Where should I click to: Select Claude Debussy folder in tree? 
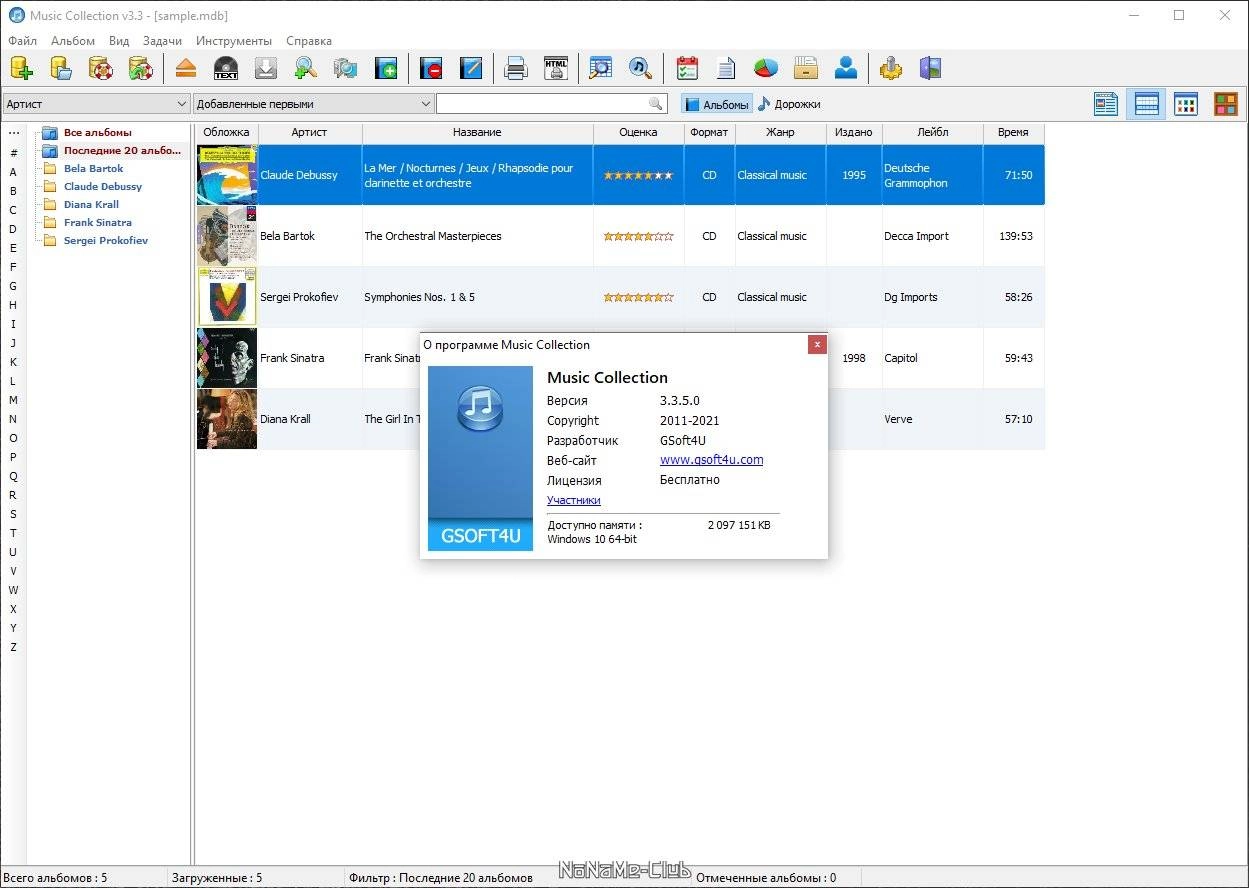(103, 186)
